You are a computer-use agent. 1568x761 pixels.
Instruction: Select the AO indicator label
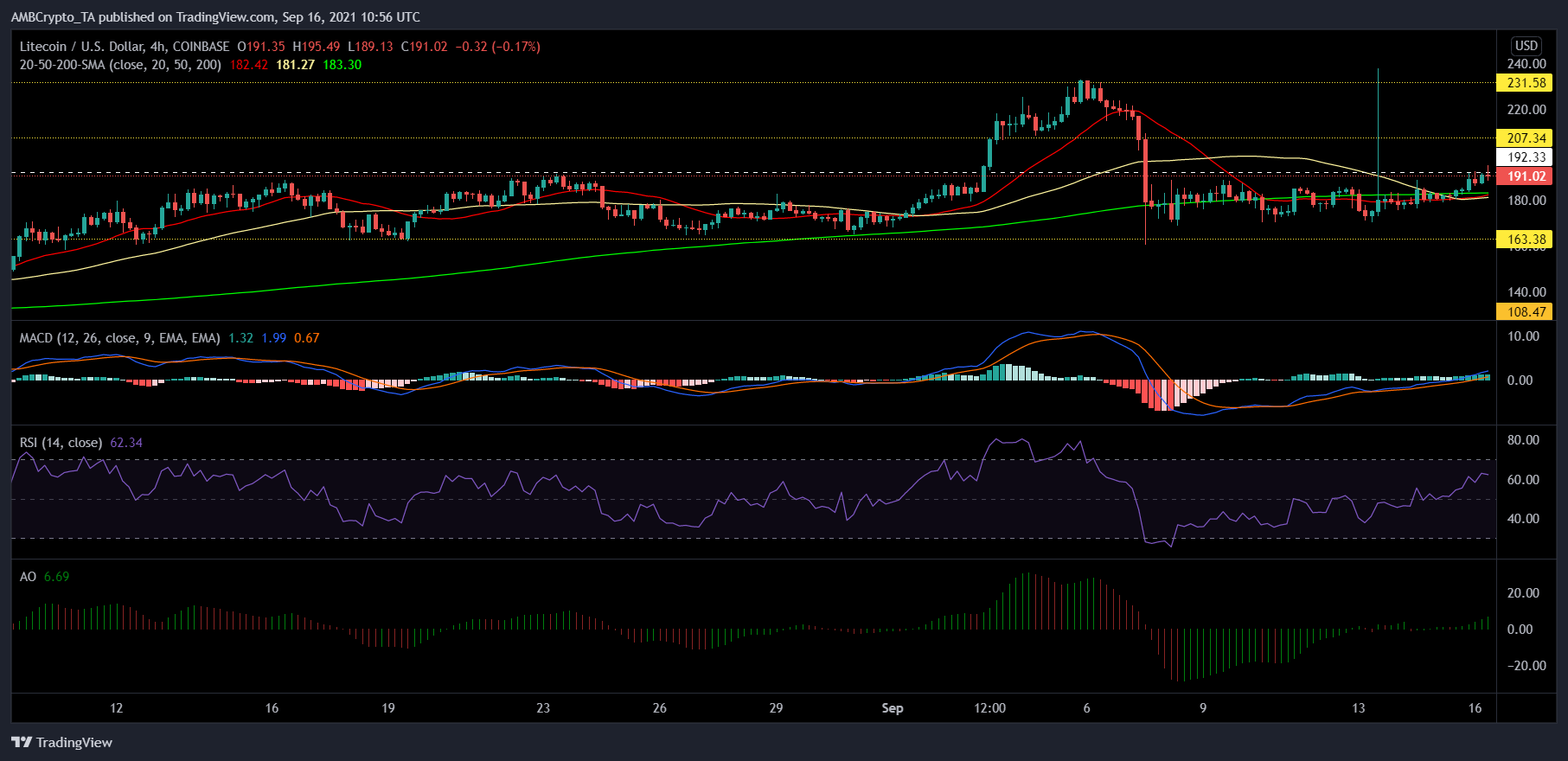29,577
